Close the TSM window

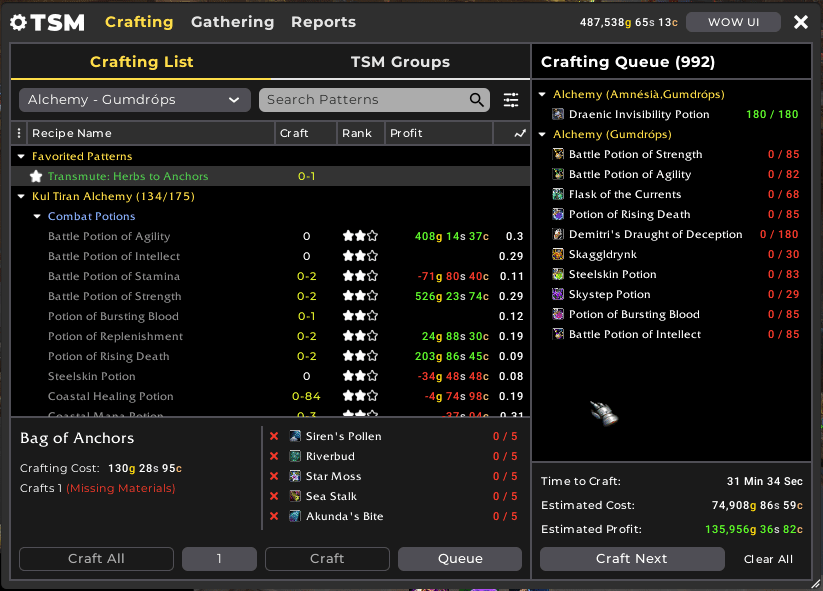[801, 22]
